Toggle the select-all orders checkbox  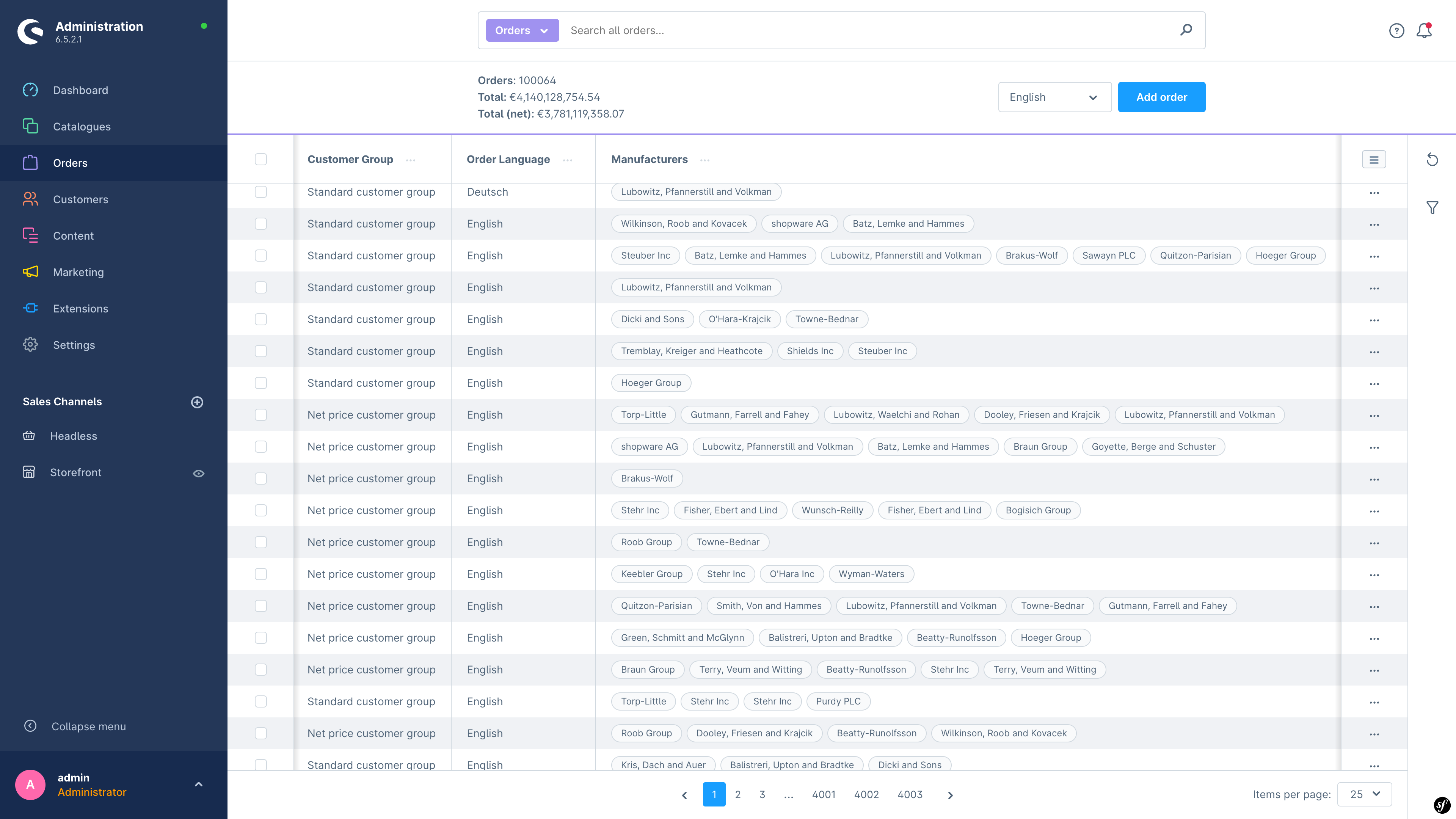[x=260, y=159]
